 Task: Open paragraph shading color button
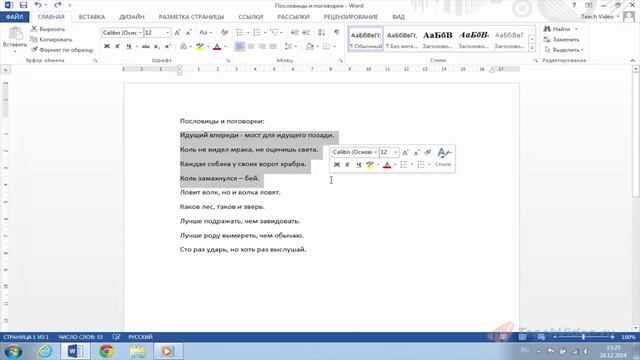pyautogui.click(x=310, y=47)
